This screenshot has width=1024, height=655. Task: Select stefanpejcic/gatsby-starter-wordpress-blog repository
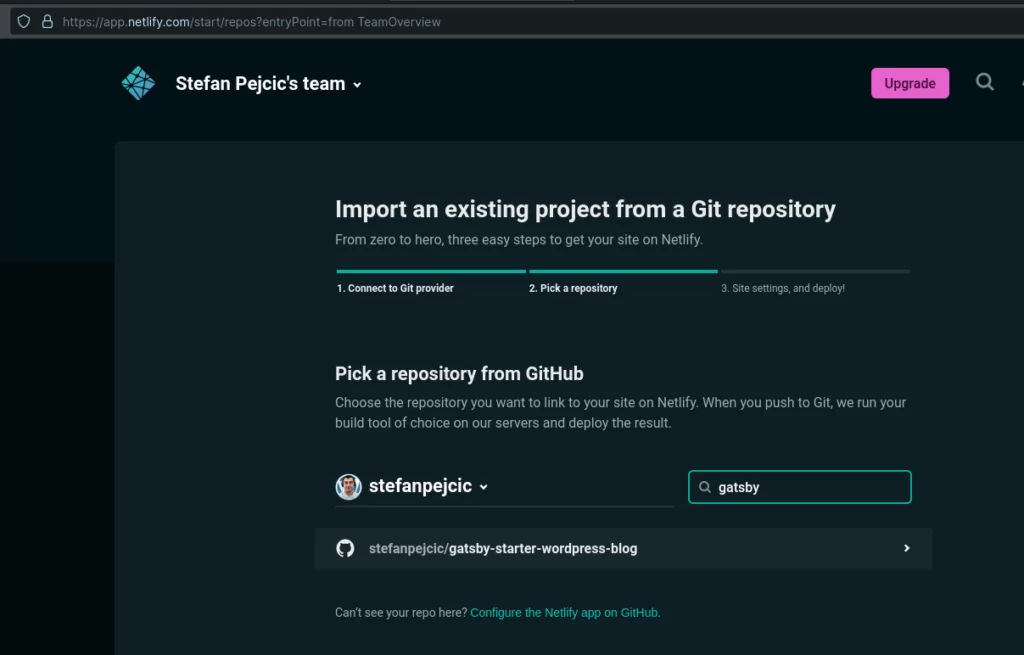[x=623, y=549]
